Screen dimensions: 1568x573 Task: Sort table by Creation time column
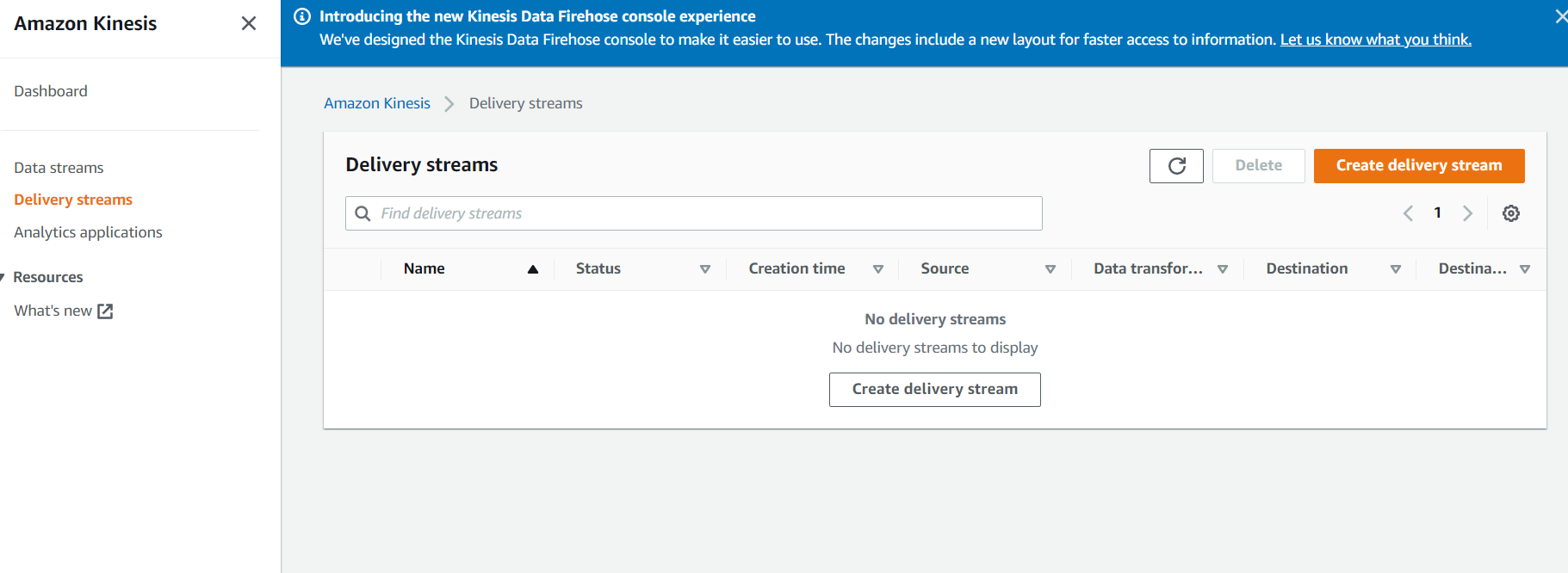[878, 269]
